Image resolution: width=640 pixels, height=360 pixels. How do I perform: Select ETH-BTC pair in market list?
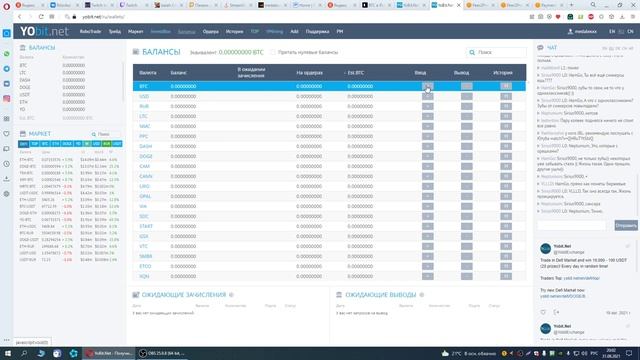pos(27,160)
